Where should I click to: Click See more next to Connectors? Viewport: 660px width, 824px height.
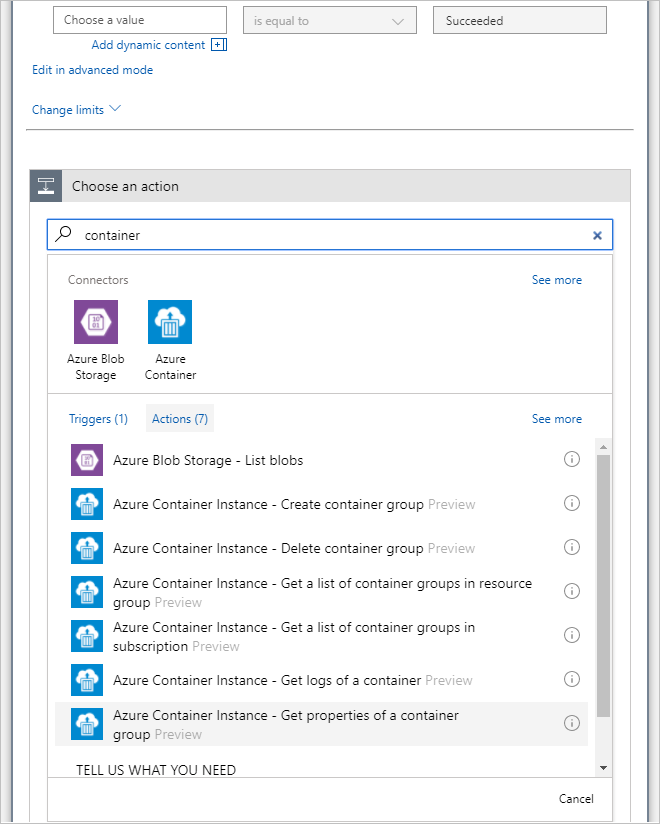click(x=556, y=280)
